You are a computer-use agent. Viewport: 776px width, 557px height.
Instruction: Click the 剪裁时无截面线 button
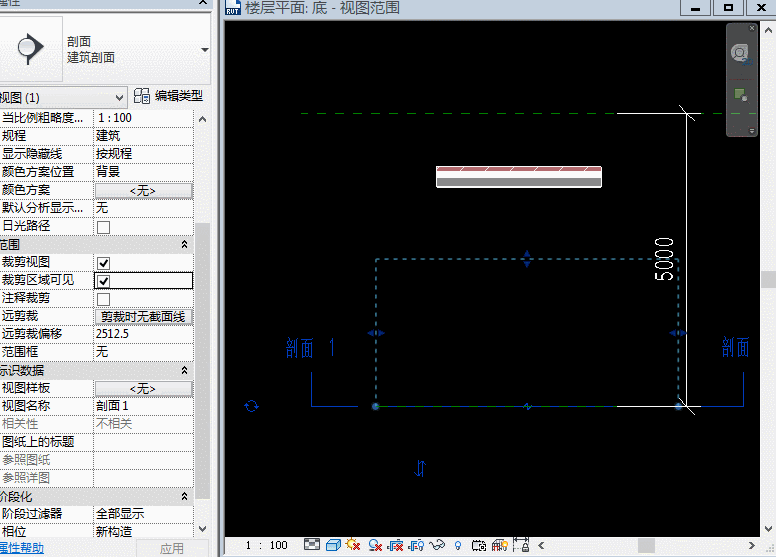[x=144, y=316]
